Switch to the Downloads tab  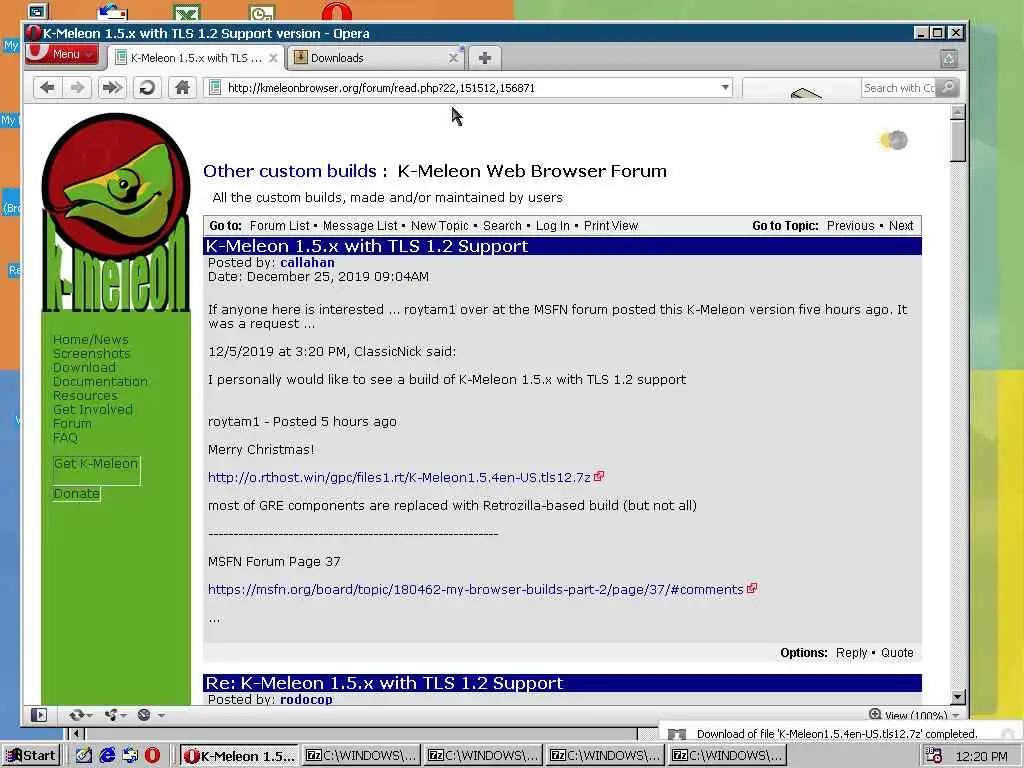[376, 58]
